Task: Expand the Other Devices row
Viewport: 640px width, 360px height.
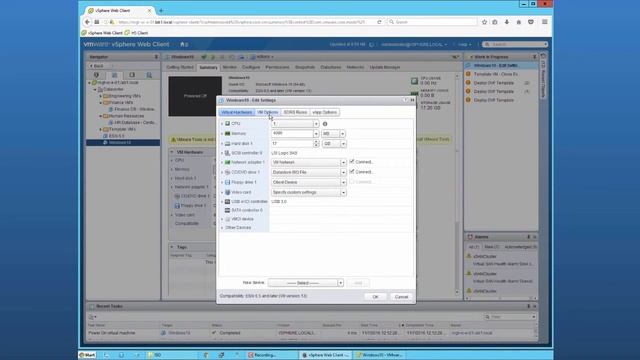Action: tap(222, 228)
